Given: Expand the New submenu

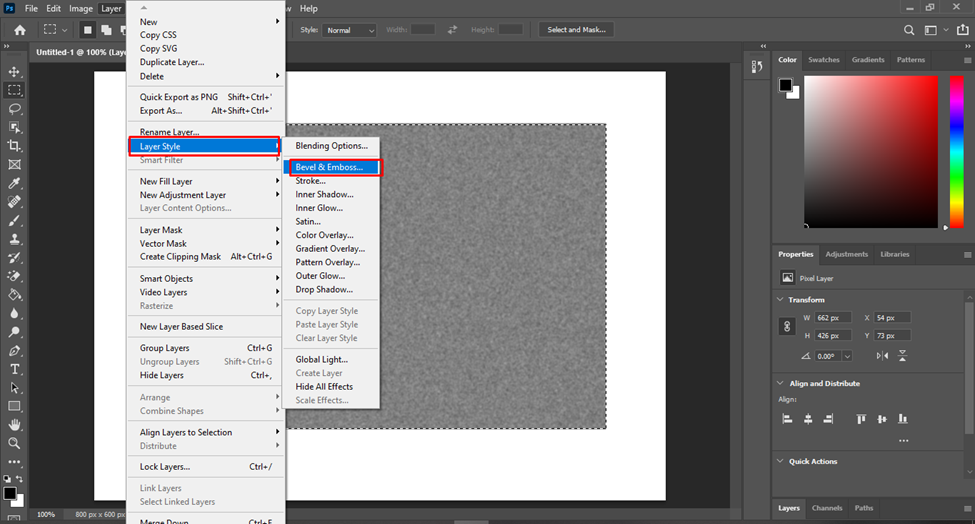Looking at the screenshot, I should tap(206, 22).
